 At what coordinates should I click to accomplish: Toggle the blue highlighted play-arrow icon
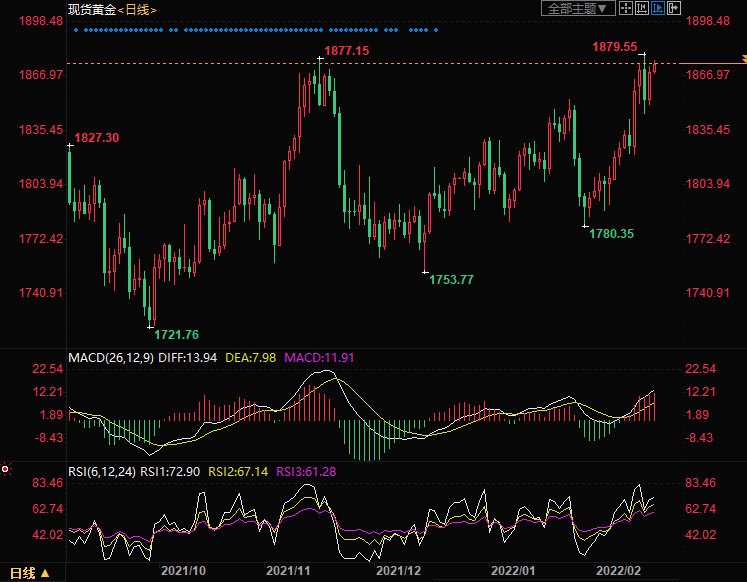[657, 8]
